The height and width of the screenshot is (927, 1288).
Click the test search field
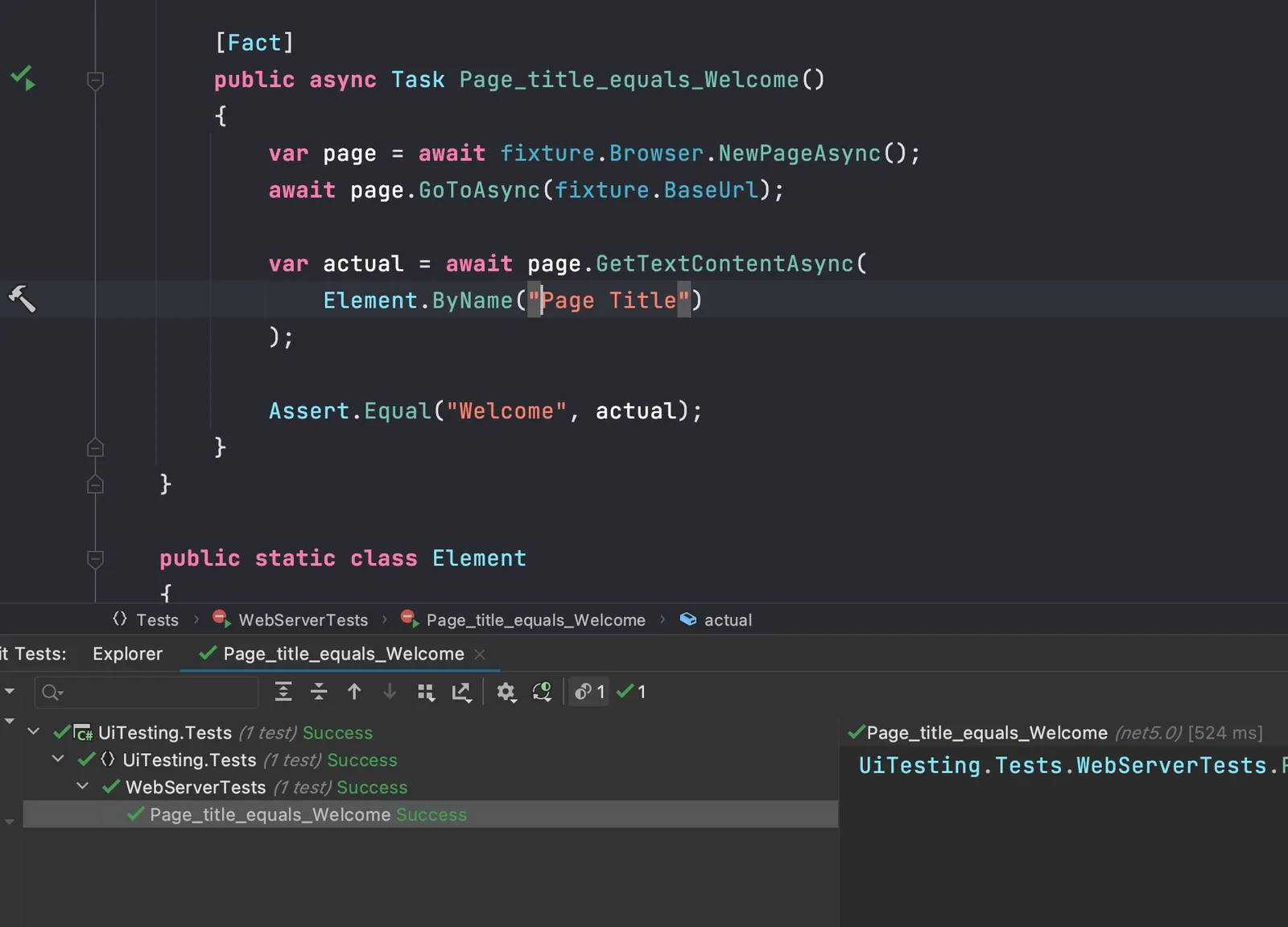coord(147,692)
